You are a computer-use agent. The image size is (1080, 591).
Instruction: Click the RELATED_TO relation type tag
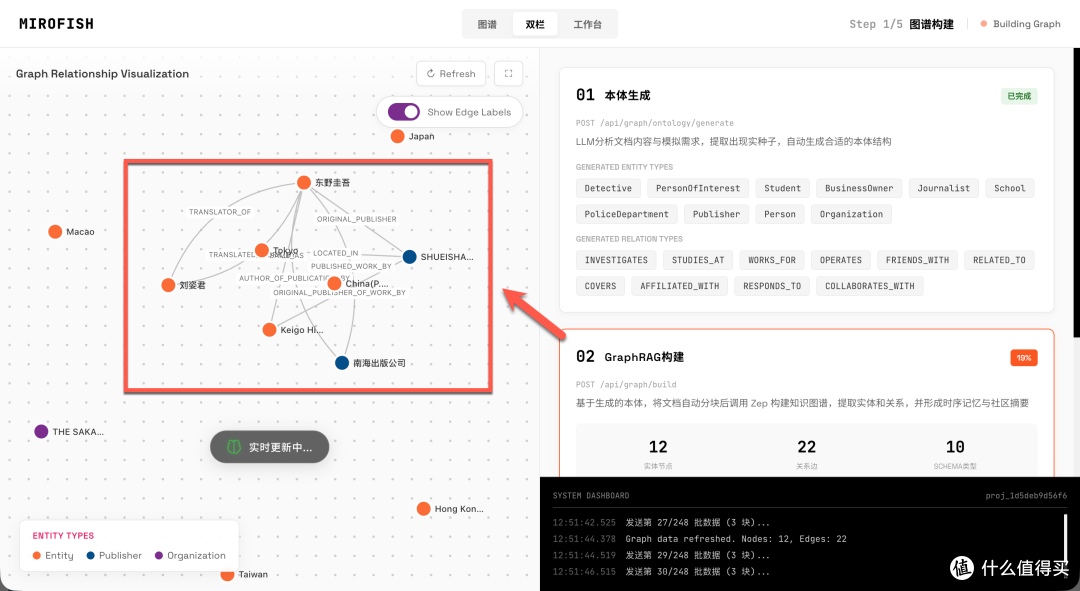tap(999, 260)
